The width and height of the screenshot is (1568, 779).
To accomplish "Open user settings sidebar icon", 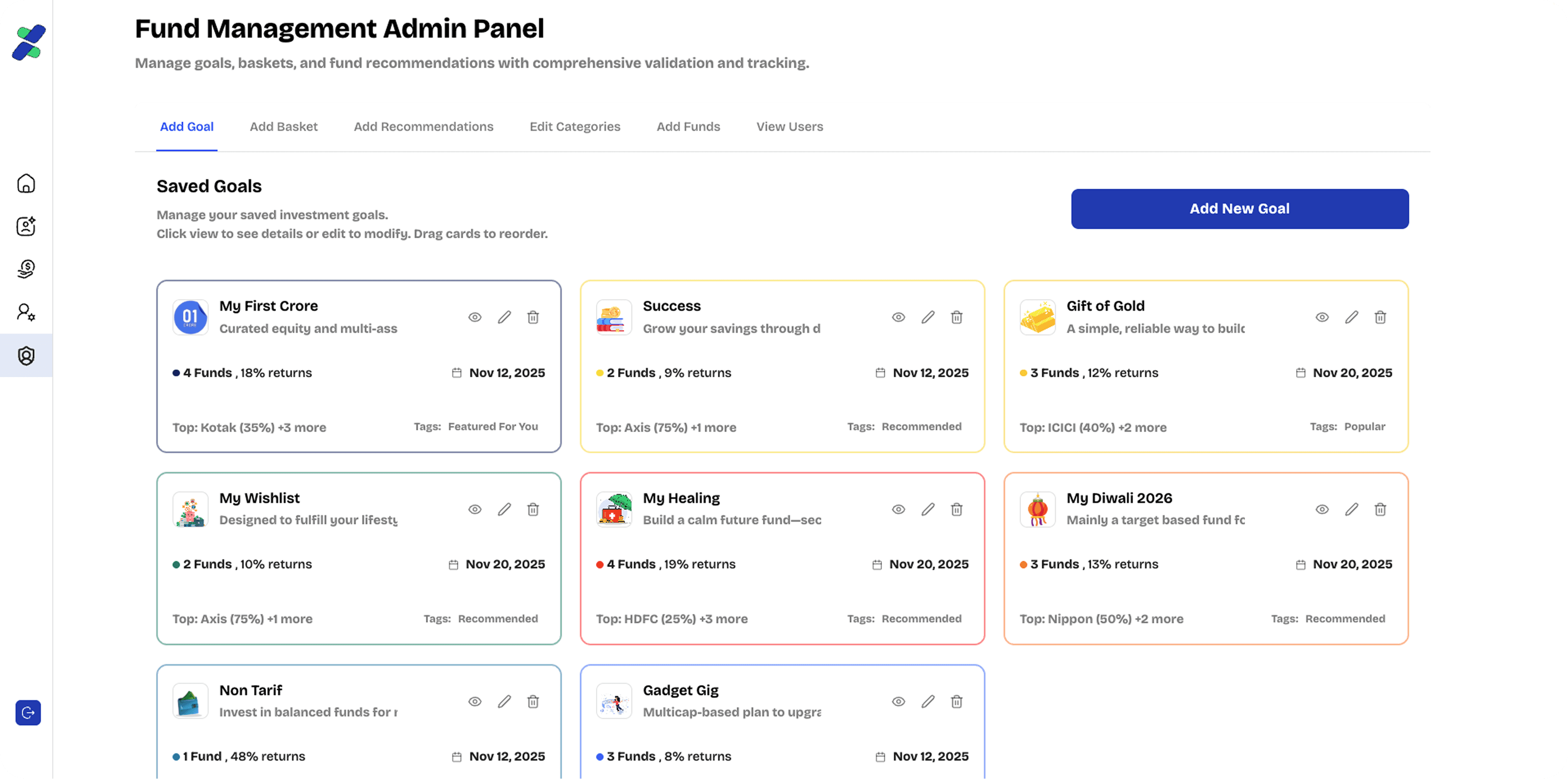I will [x=26, y=312].
